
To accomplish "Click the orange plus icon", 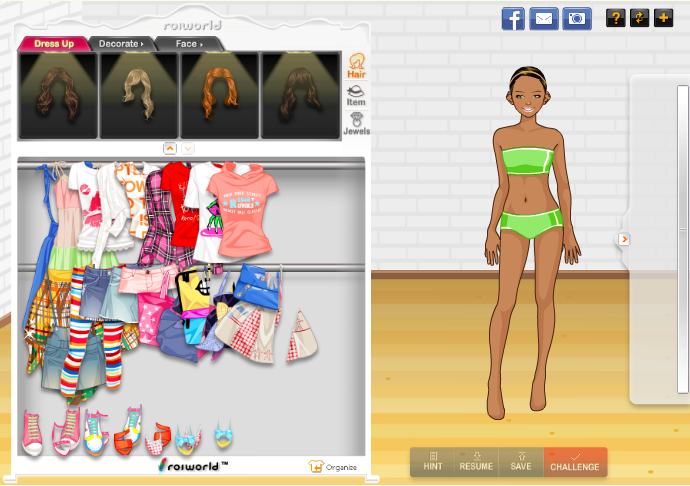I will point(663,17).
